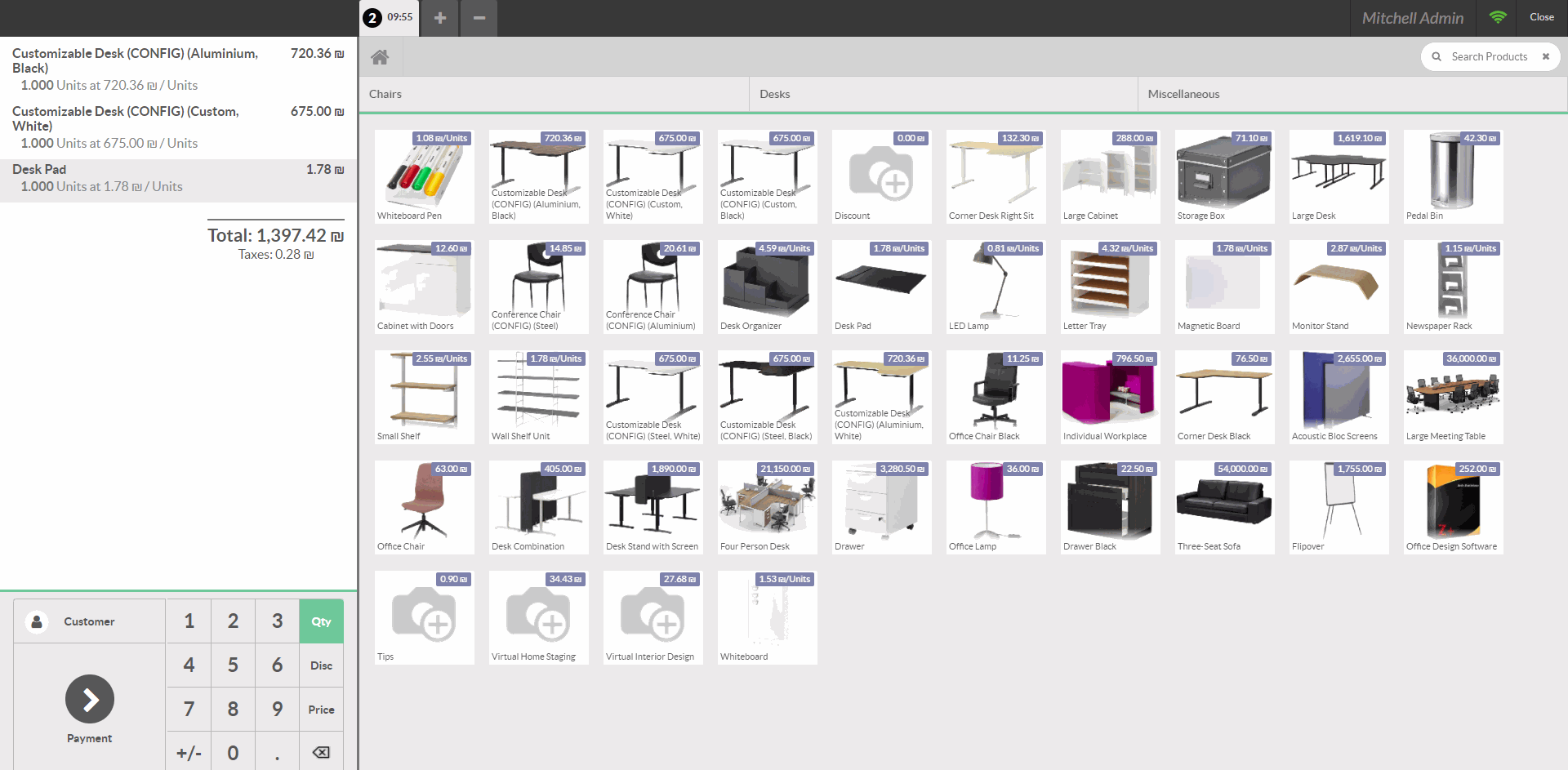Image resolution: width=1568 pixels, height=770 pixels.
Task: Add Office Lamp to order
Action: click(x=996, y=507)
